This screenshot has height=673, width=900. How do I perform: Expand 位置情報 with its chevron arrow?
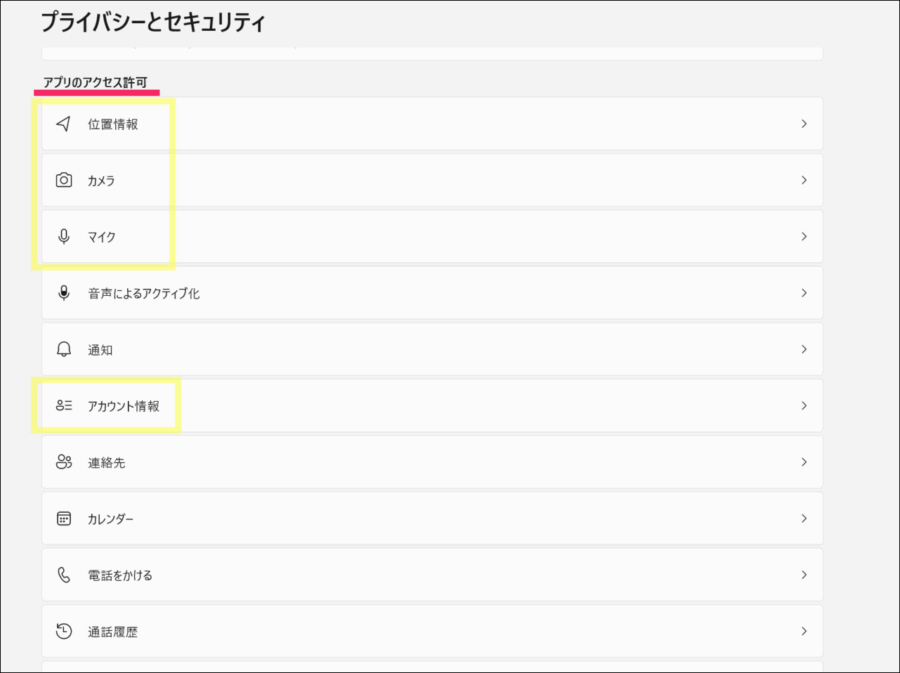tap(803, 124)
